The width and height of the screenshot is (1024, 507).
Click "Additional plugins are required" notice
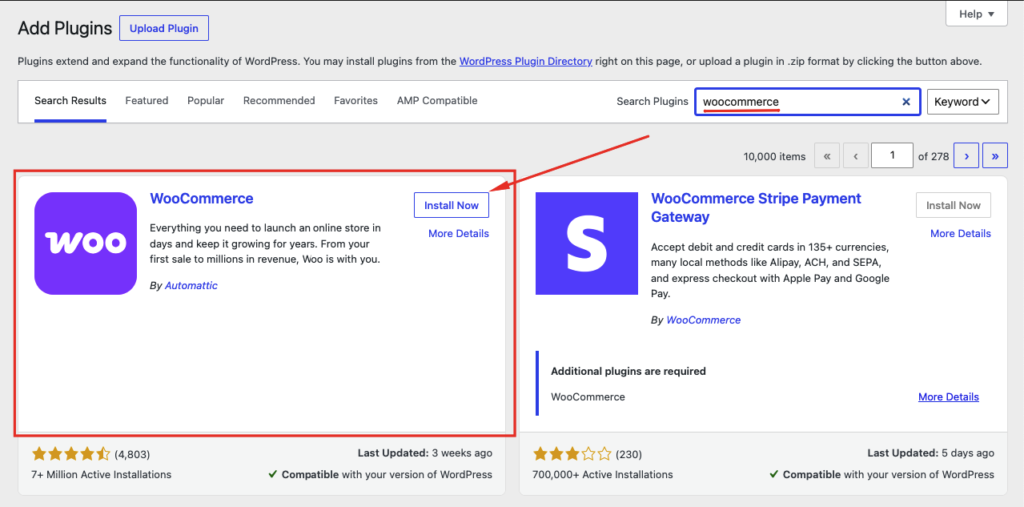[x=628, y=371]
